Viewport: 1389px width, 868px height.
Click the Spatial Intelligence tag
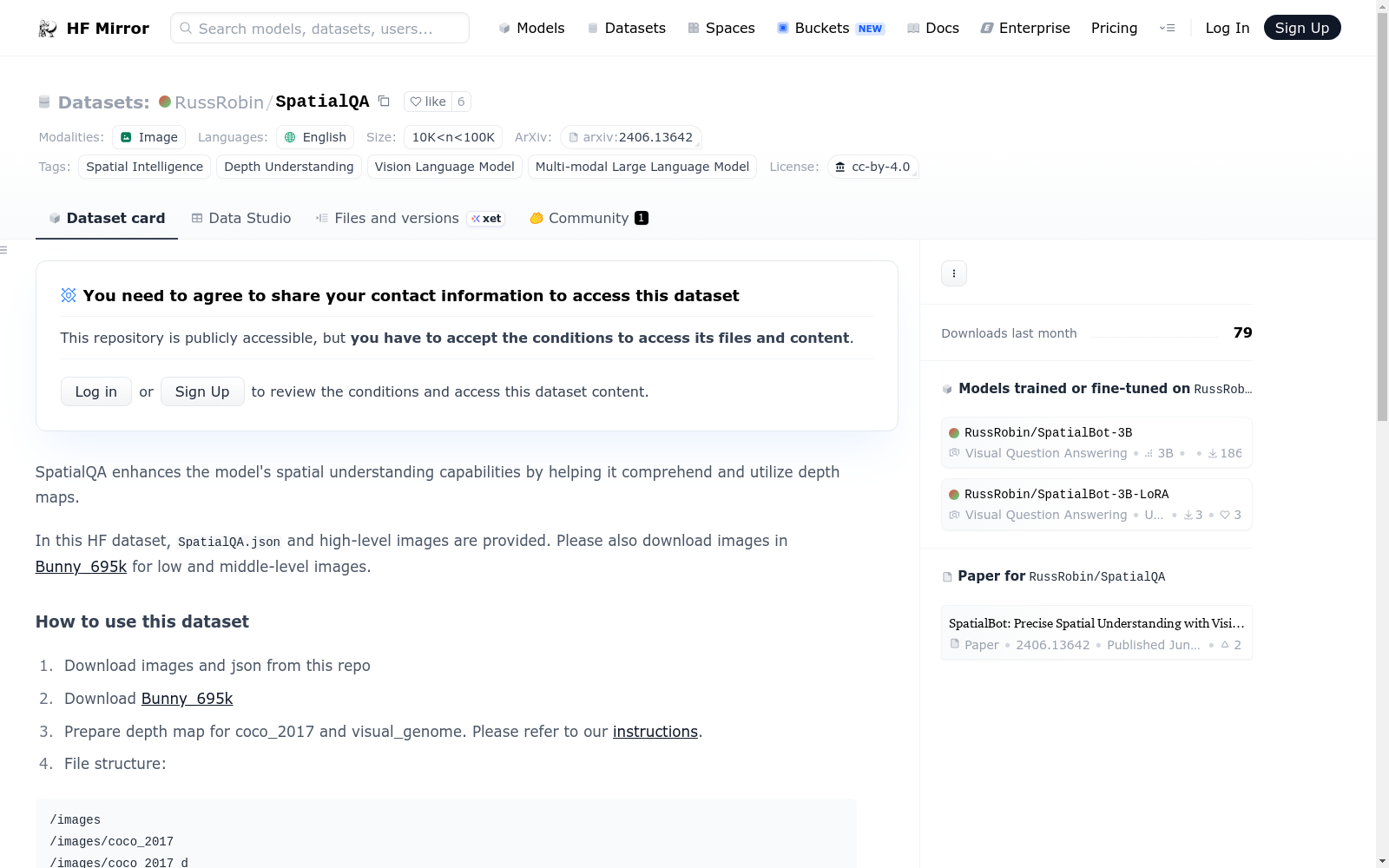point(144,167)
